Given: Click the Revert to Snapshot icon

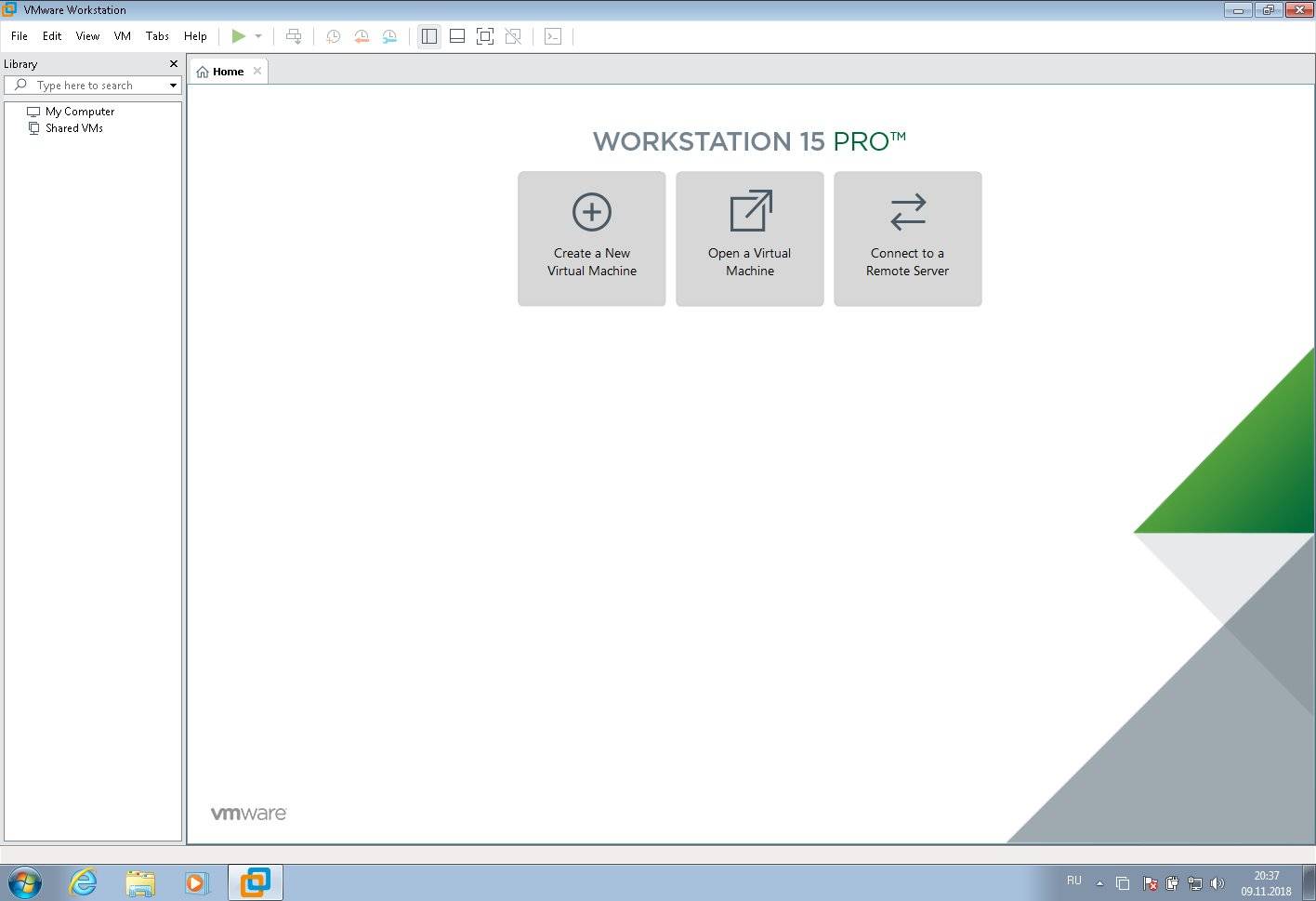Looking at the screenshot, I should tap(362, 36).
